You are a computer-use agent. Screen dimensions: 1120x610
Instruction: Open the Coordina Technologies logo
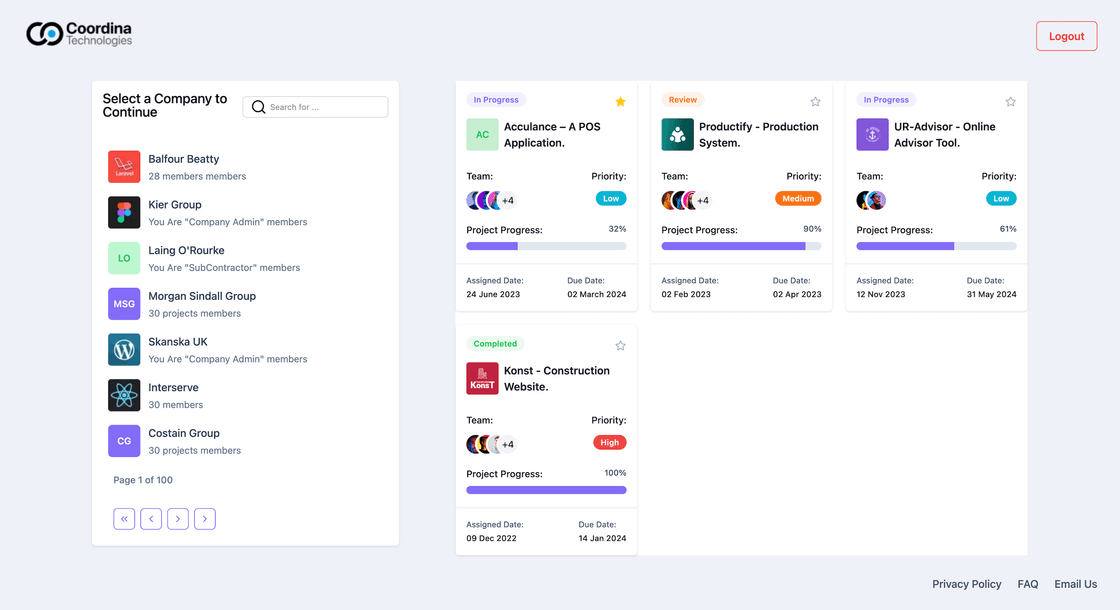(x=79, y=33)
